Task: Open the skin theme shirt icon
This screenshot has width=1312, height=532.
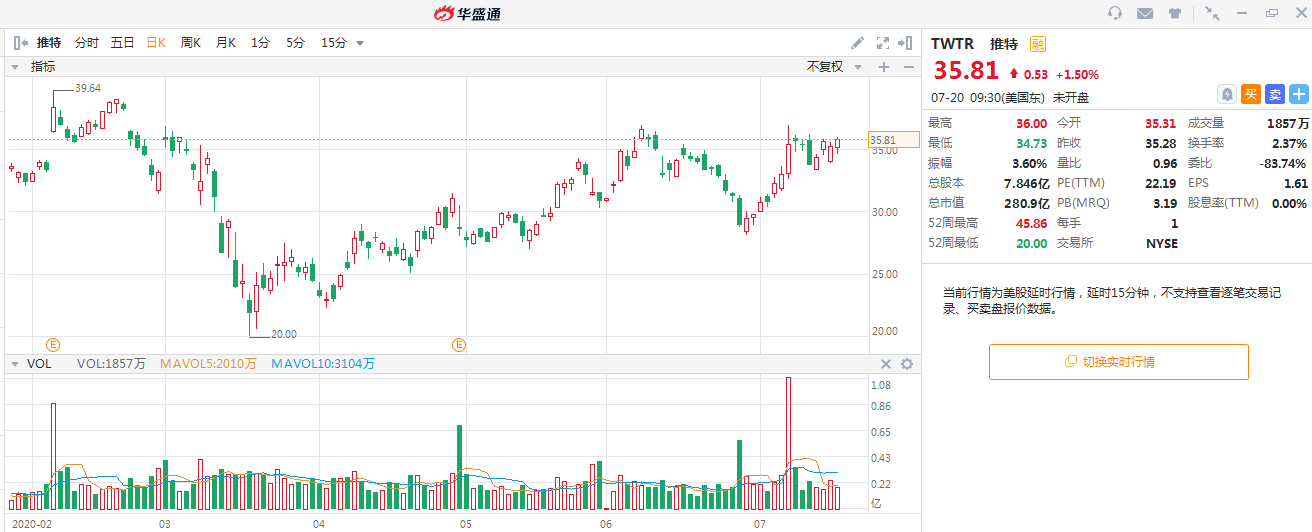Action: [1175, 13]
